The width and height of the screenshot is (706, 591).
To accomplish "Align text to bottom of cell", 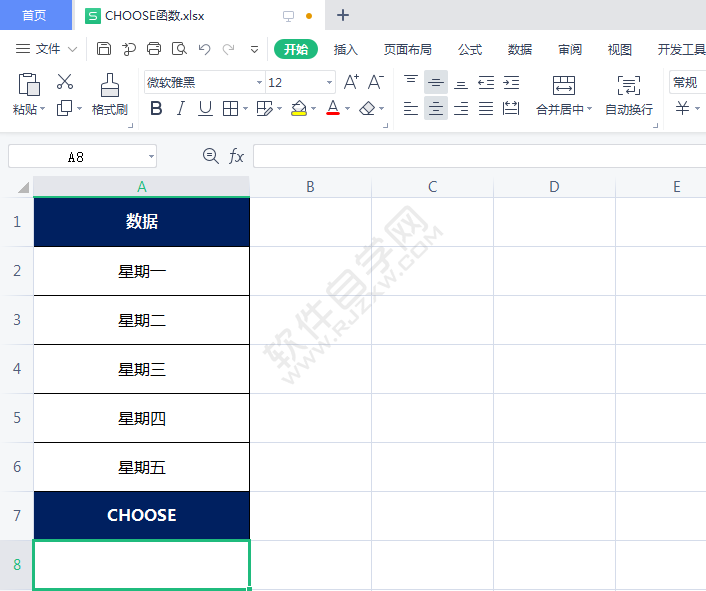I will [461, 83].
